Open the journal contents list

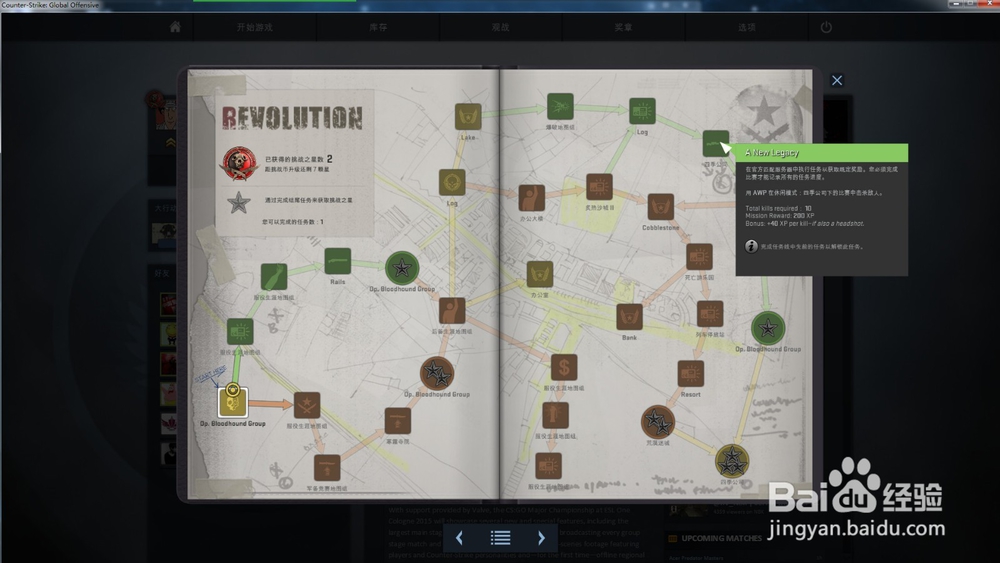pos(501,538)
